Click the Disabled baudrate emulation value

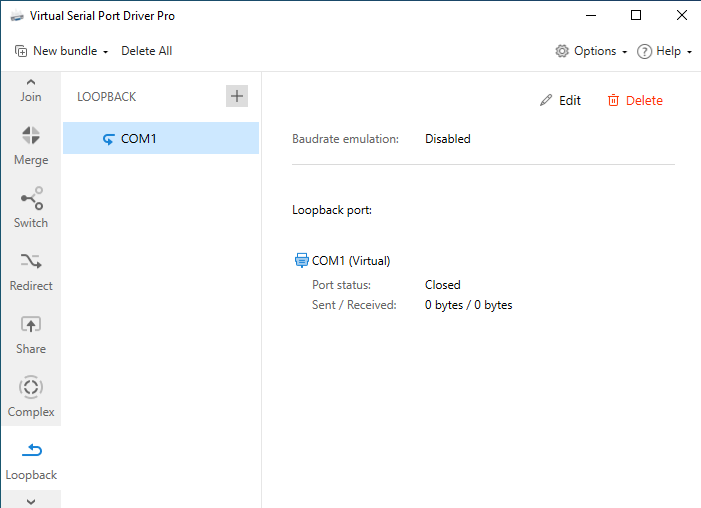(448, 139)
